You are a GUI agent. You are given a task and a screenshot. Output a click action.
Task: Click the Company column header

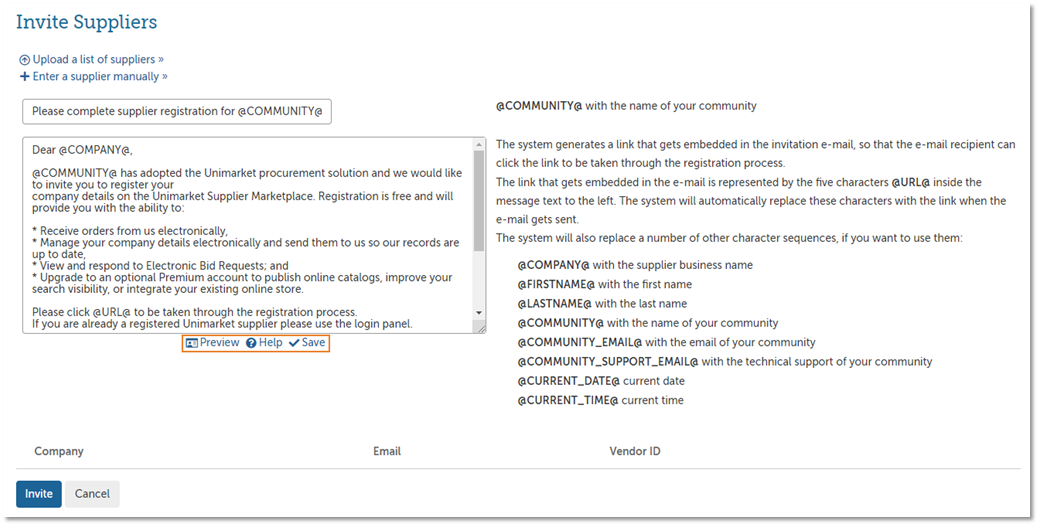pyautogui.click(x=59, y=451)
